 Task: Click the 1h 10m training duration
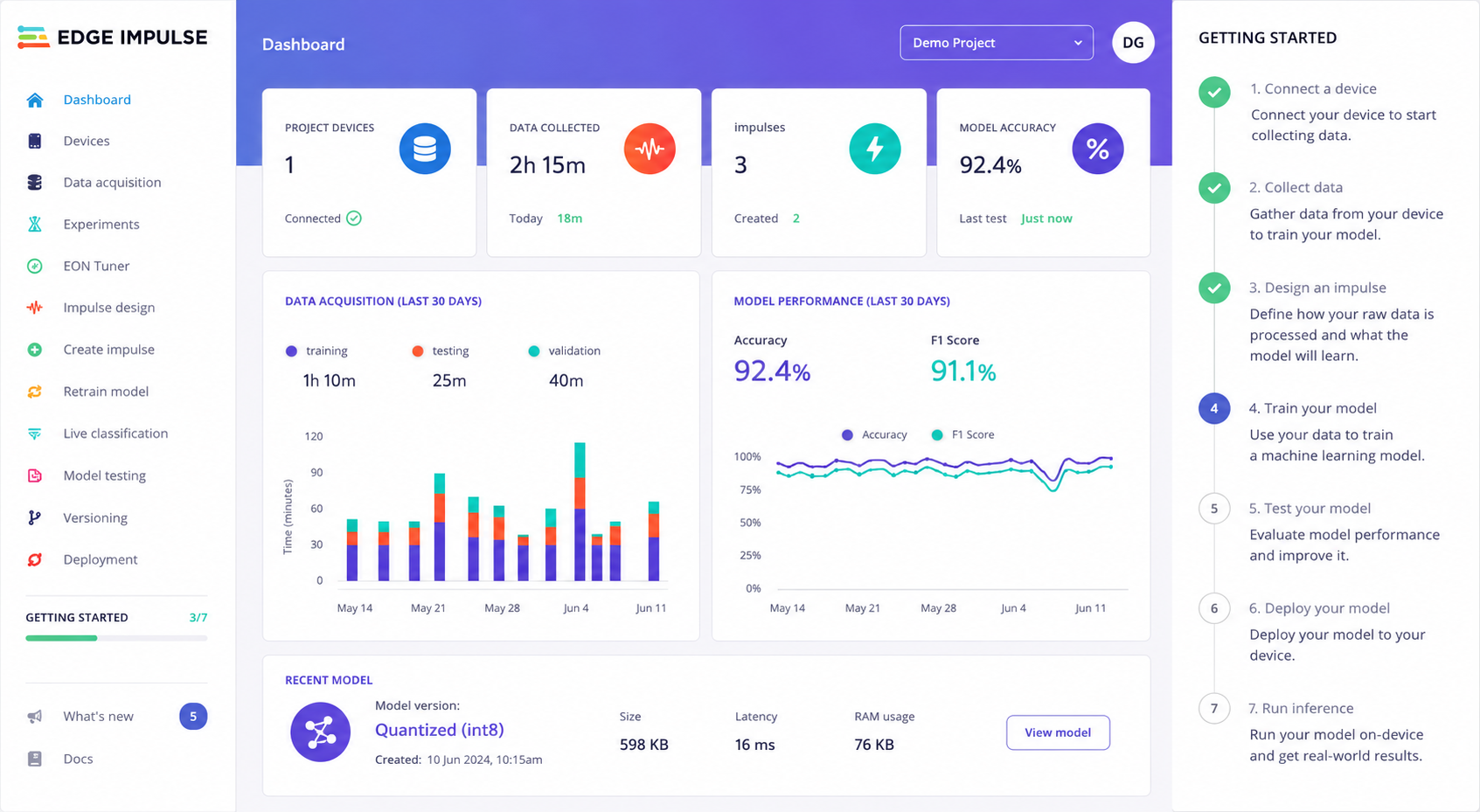click(x=329, y=380)
